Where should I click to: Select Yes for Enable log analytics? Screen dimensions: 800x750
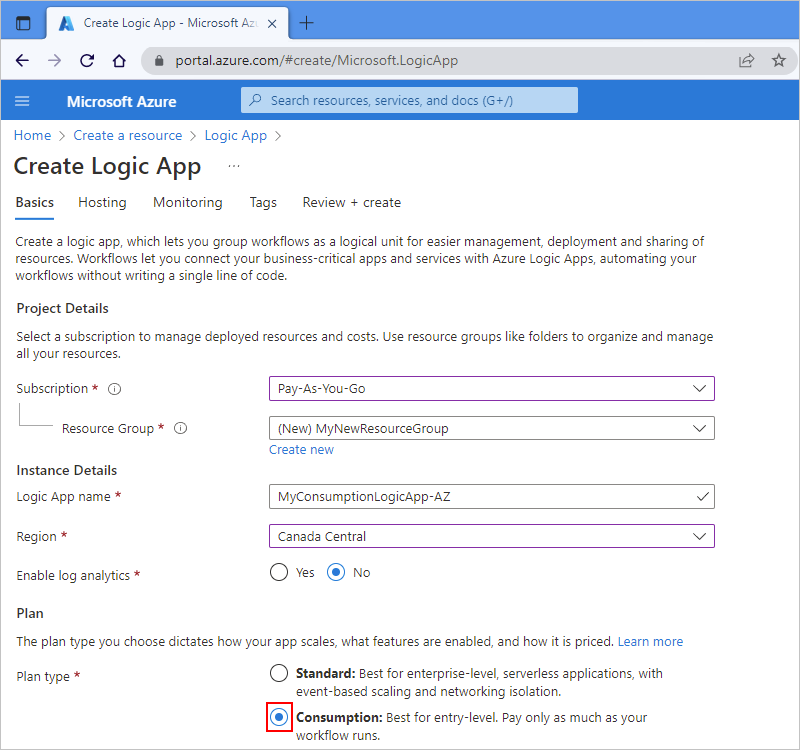coord(279,573)
